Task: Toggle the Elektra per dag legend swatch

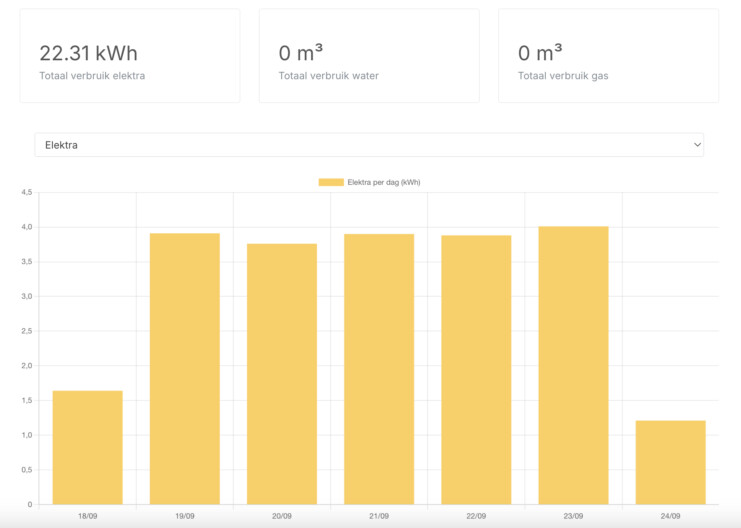Action: [x=331, y=182]
